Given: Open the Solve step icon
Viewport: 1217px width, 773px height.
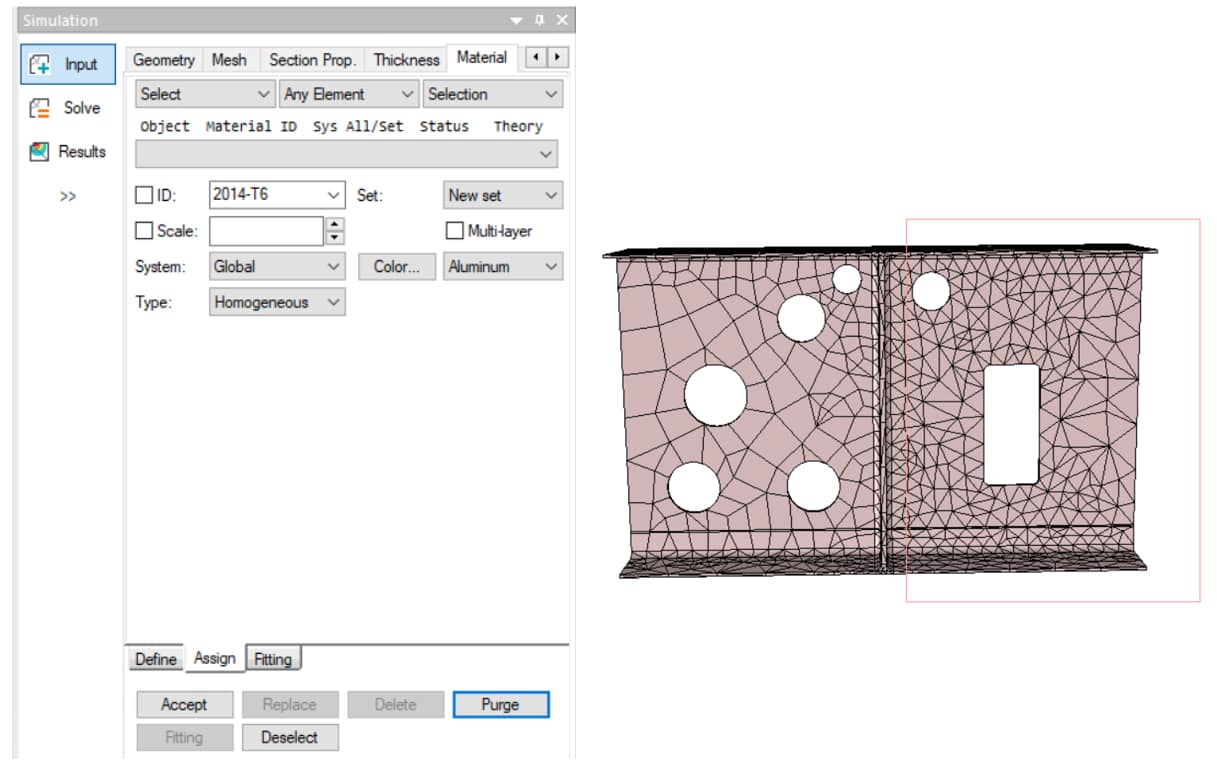Looking at the screenshot, I should pos(41,108).
